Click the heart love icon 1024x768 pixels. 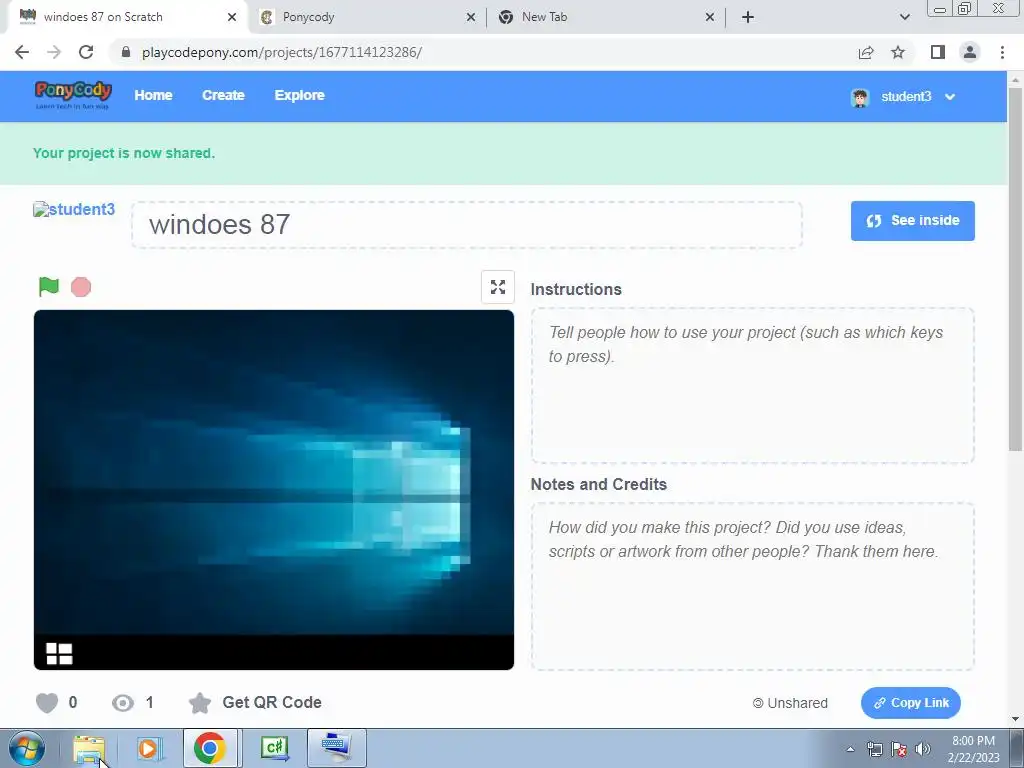click(46, 703)
